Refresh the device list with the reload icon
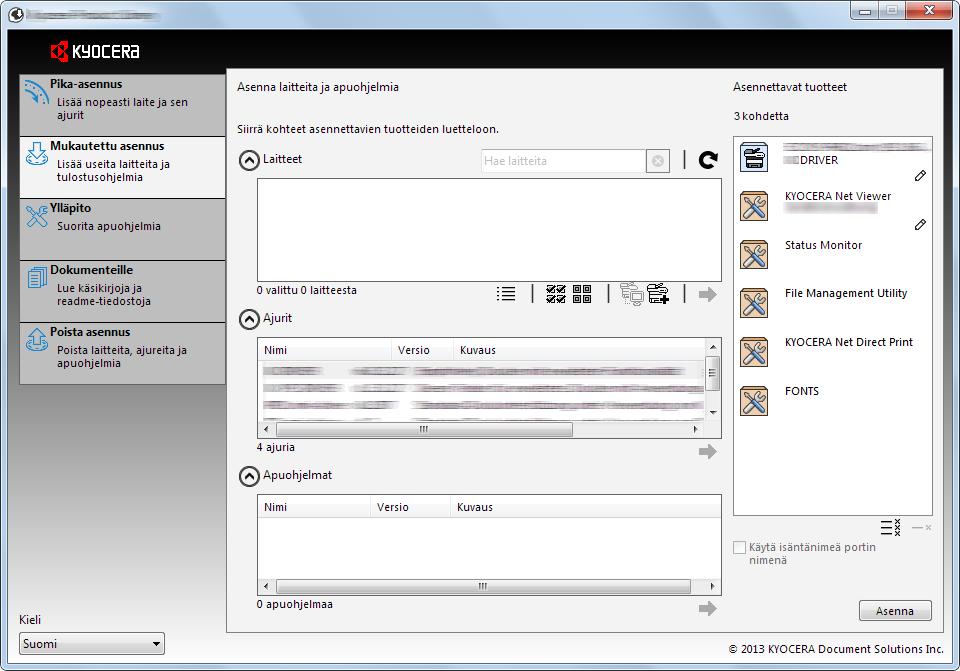 (708, 160)
